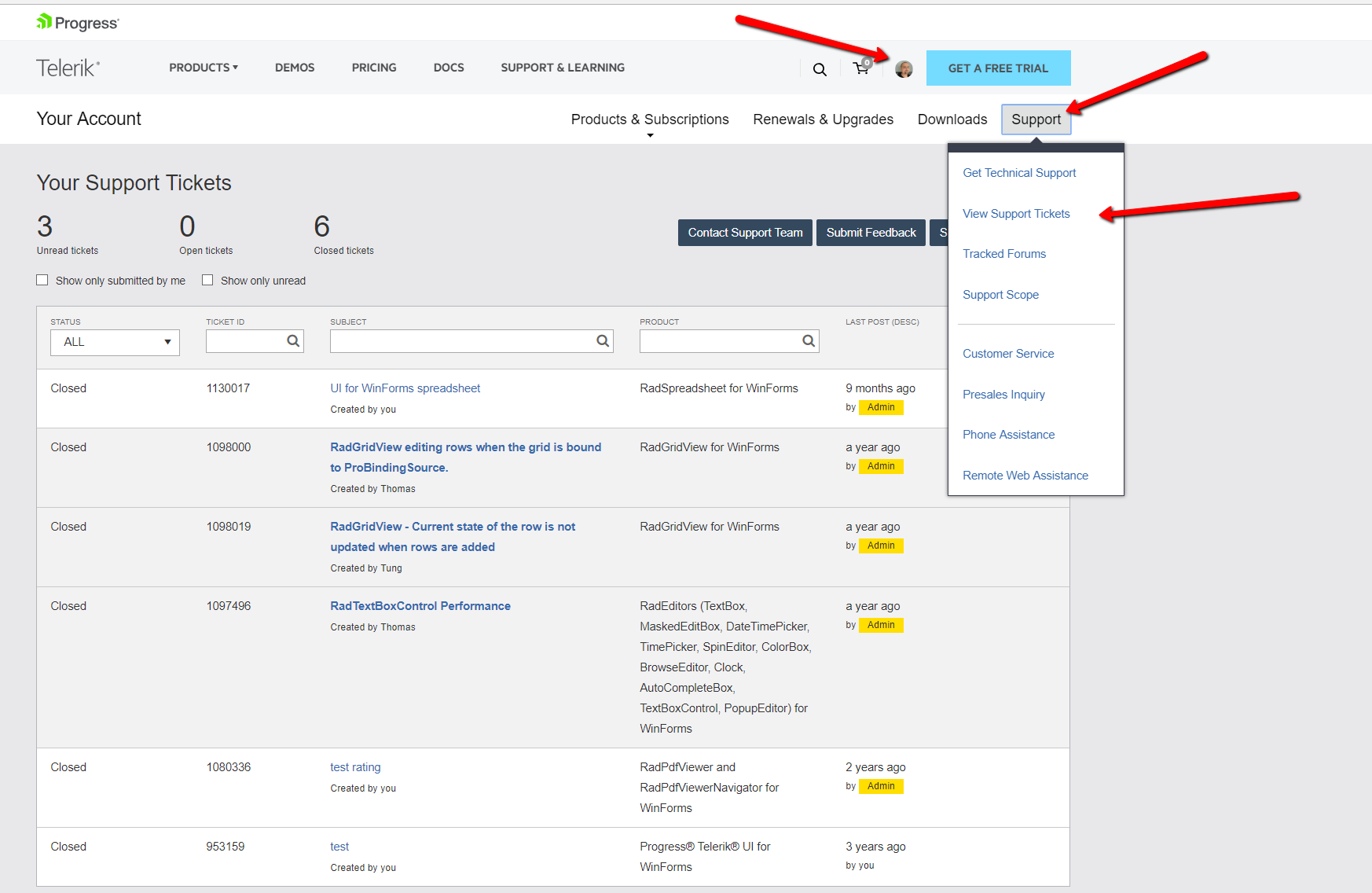Sort by Last Post (DESC) header
The height and width of the screenshot is (893, 1372).
pos(882,322)
